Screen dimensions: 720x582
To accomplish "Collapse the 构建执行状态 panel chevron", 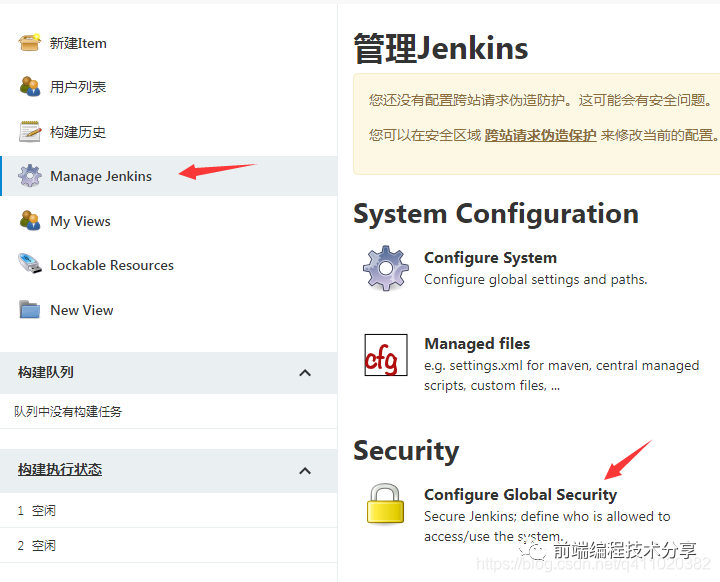I will (x=305, y=471).
